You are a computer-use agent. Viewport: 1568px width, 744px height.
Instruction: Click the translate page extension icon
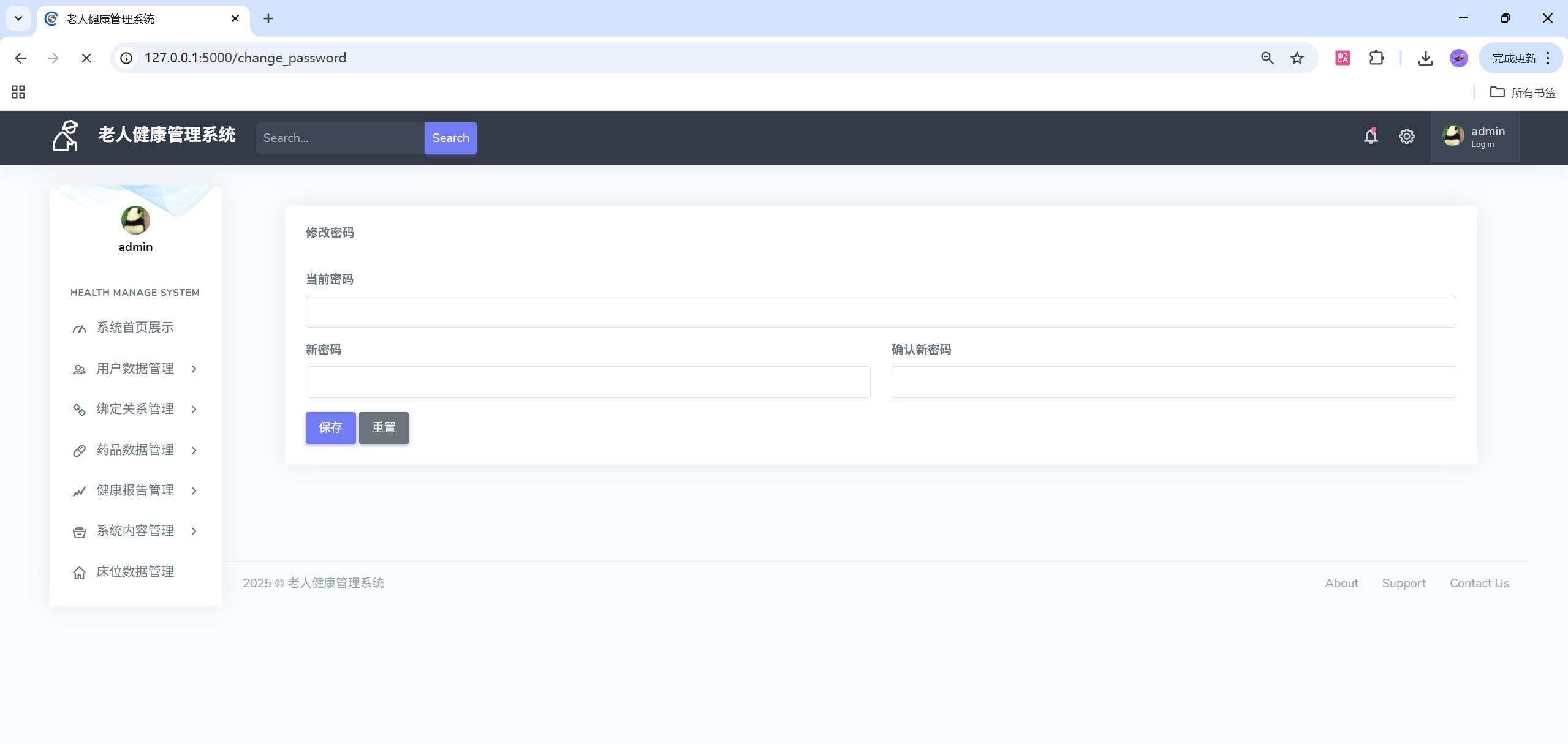(1343, 58)
